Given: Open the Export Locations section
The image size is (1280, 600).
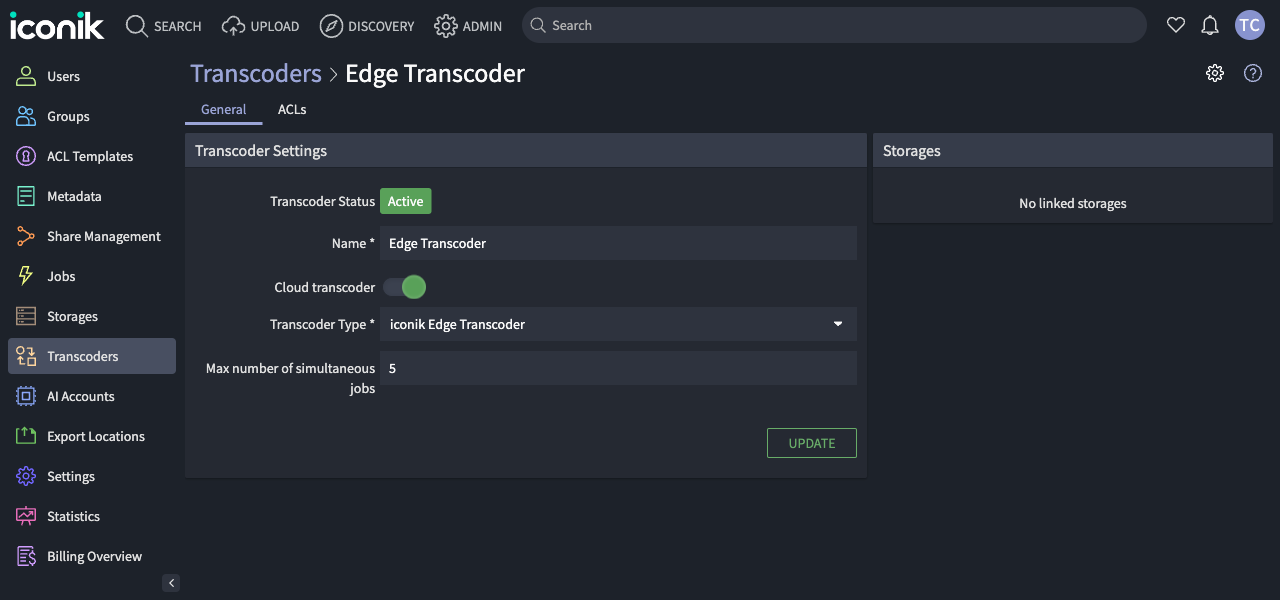Looking at the screenshot, I should coord(95,436).
